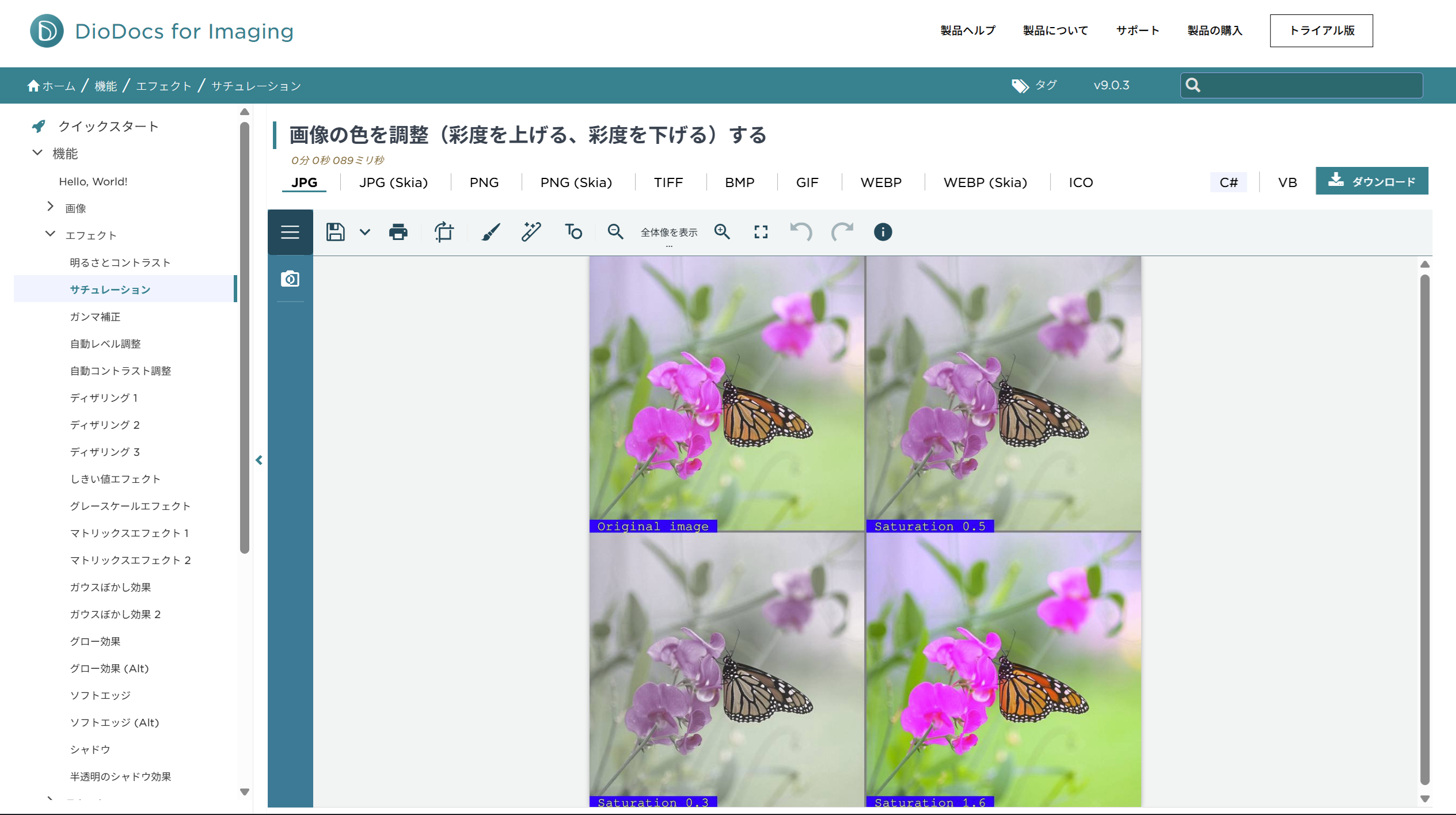Screen dimensions: 1456x815
Task: Click the ダウンロード button
Action: coord(1372,181)
